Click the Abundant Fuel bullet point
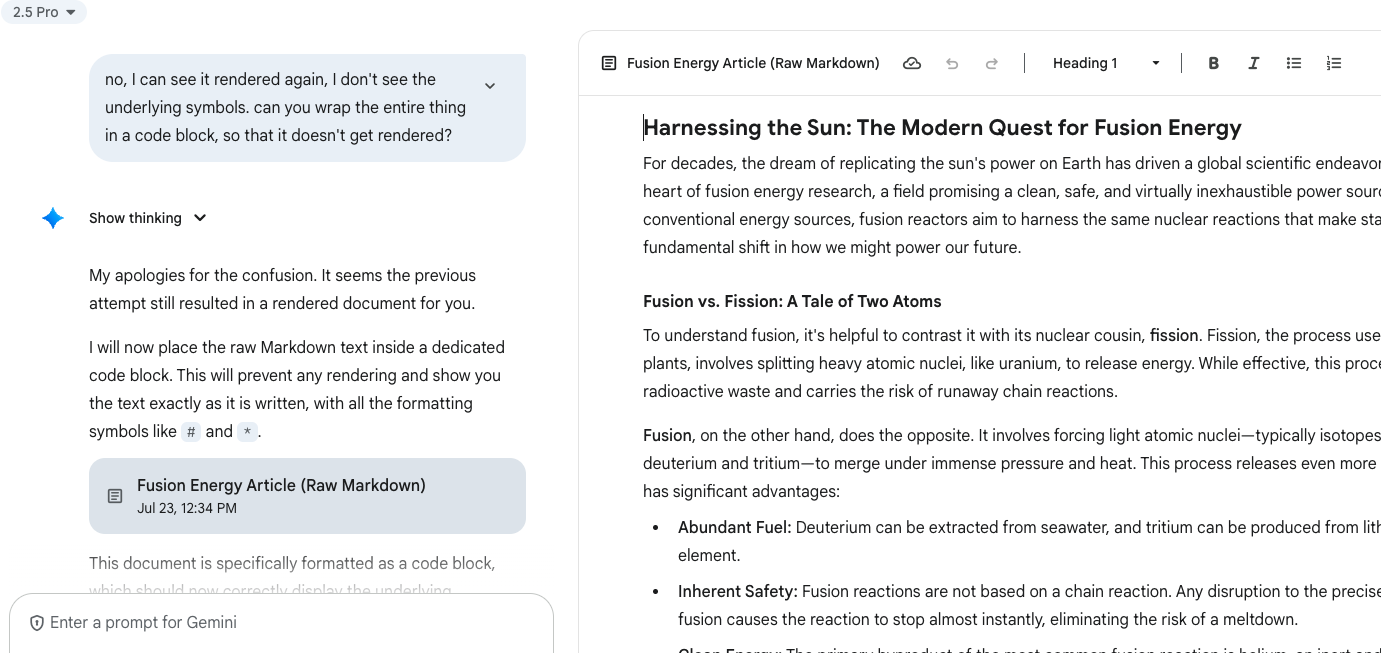 [734, 527]
